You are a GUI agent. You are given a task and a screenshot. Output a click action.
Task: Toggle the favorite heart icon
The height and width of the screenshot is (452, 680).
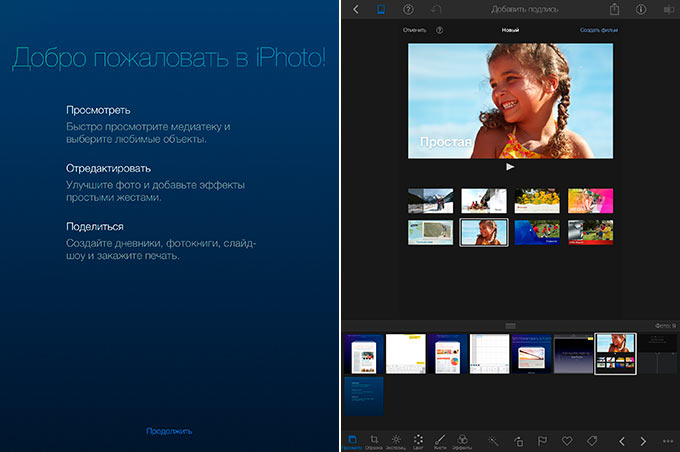[567, 441]
